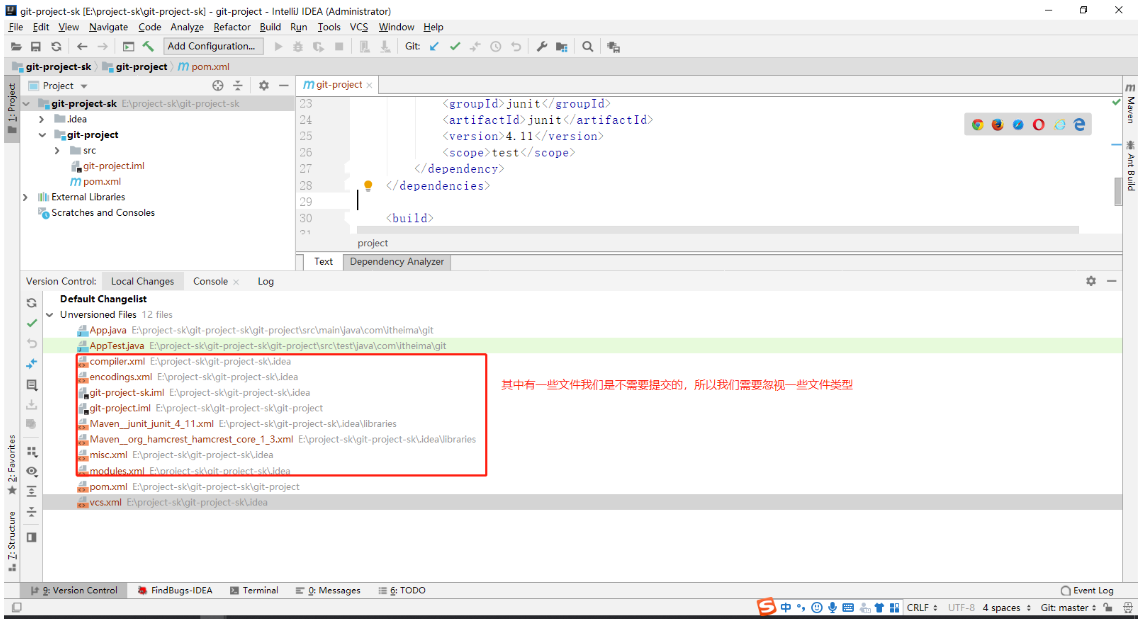Toggle the preview diff panel icon
This screenshot has height=619, width=1144.
[x=31, y=537]
